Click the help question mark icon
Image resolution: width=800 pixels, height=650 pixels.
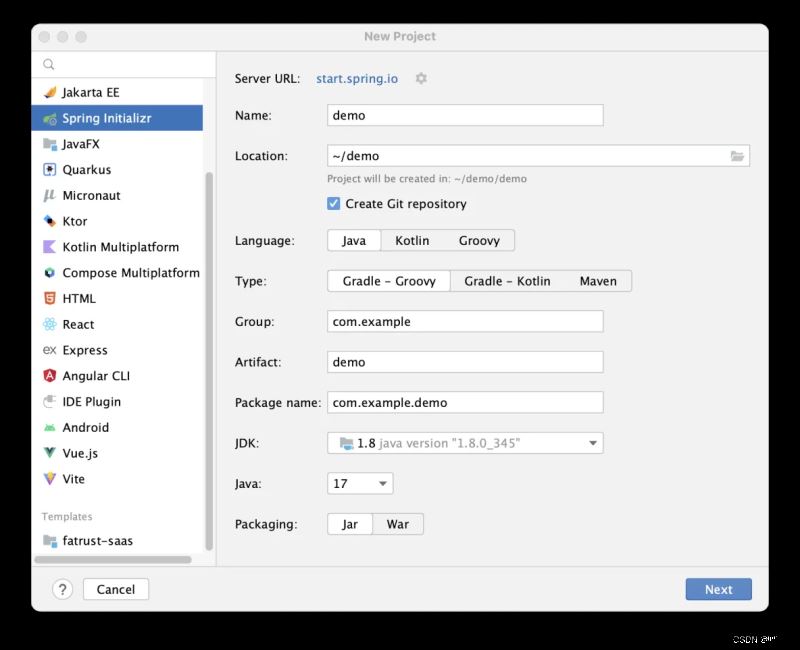tap(62, 589)
